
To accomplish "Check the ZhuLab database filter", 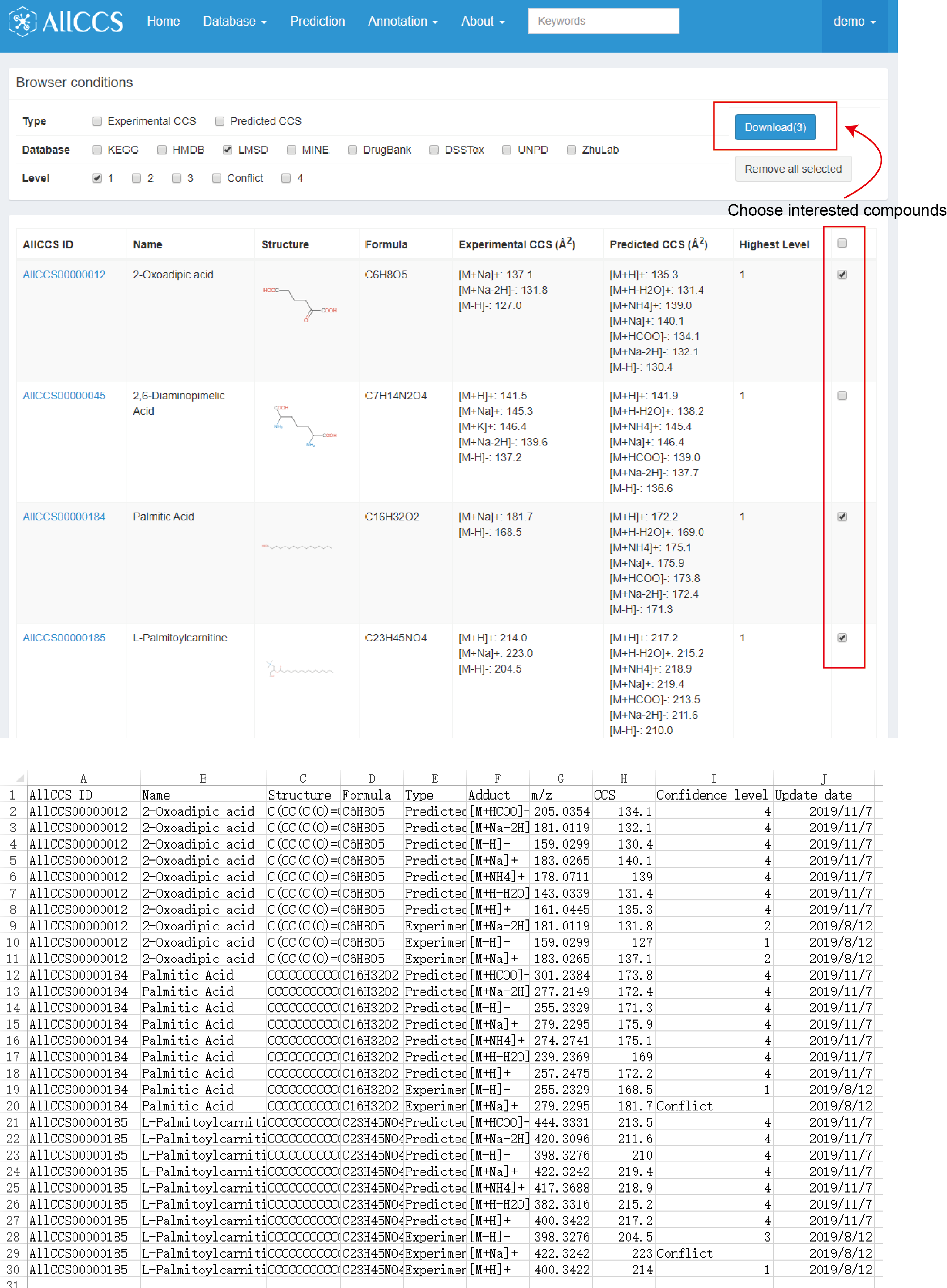I will [571, 150].
